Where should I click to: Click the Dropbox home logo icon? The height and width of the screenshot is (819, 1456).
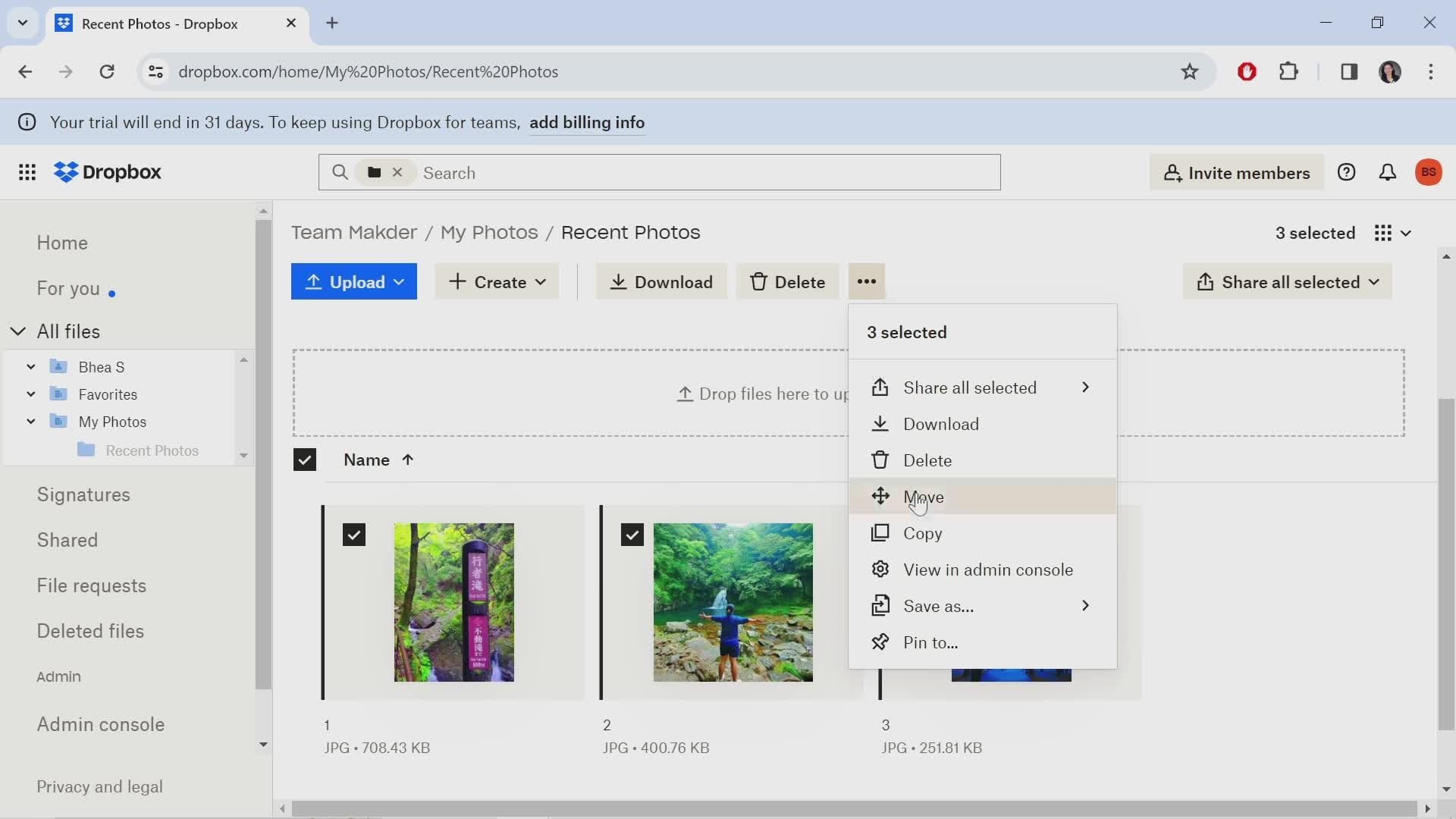tap(66, 172)
